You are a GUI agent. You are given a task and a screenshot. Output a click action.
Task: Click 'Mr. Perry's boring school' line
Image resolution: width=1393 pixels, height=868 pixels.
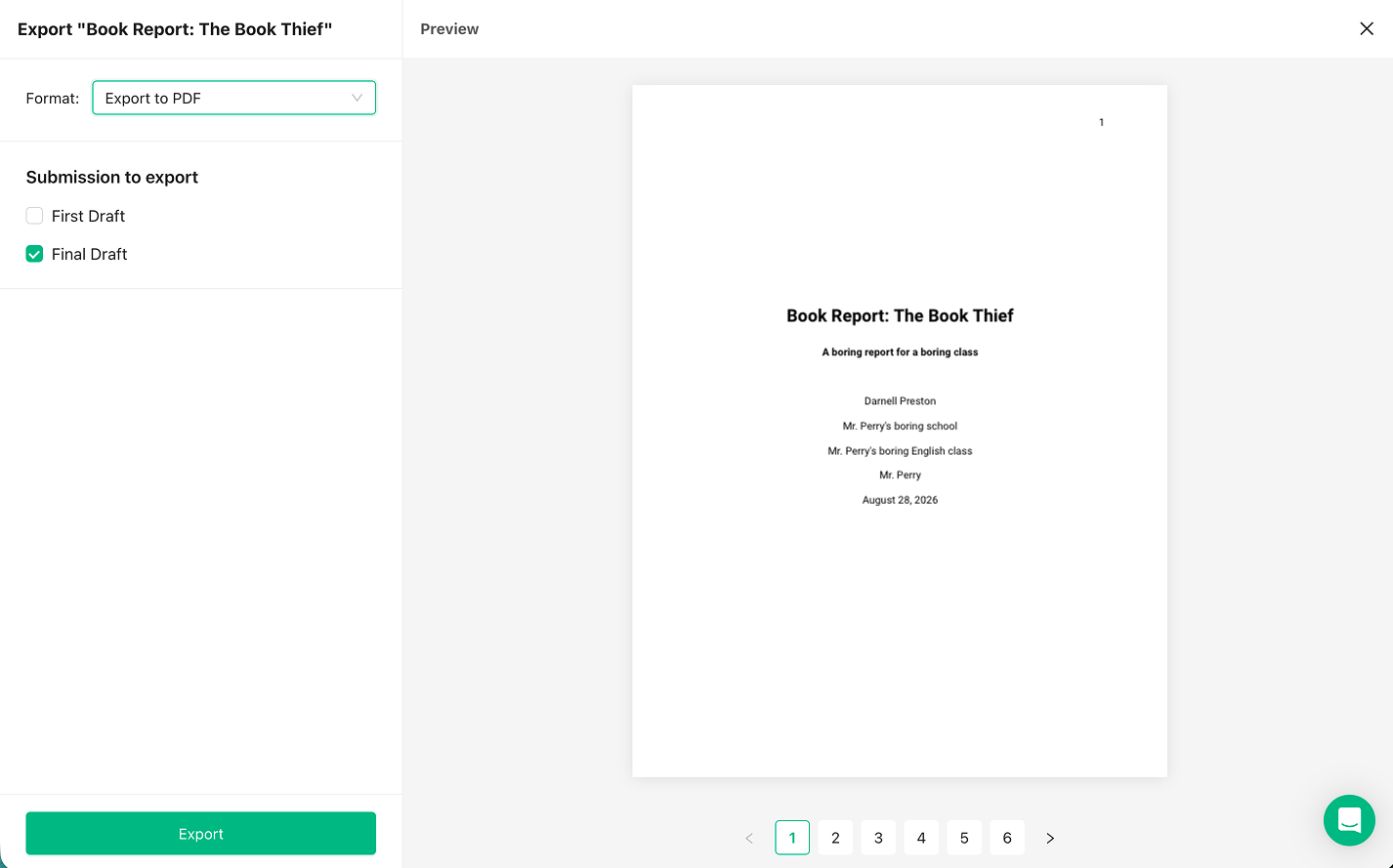[900, 426]
